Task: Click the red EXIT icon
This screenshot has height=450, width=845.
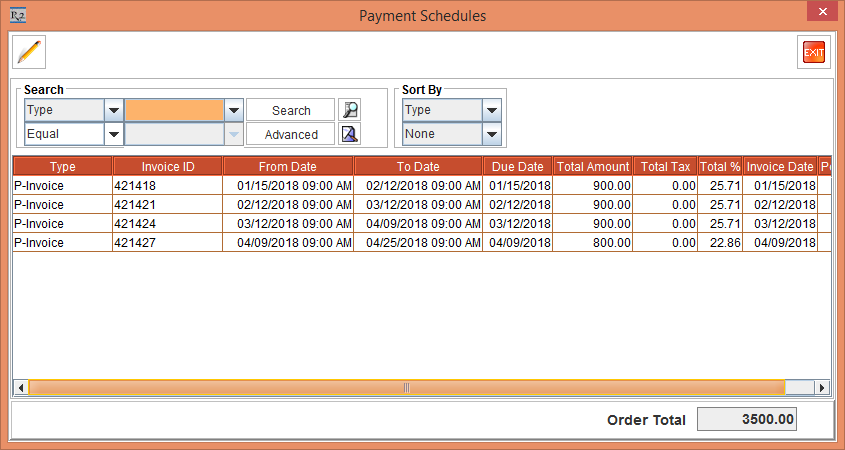Action: (x=814, y=52)
